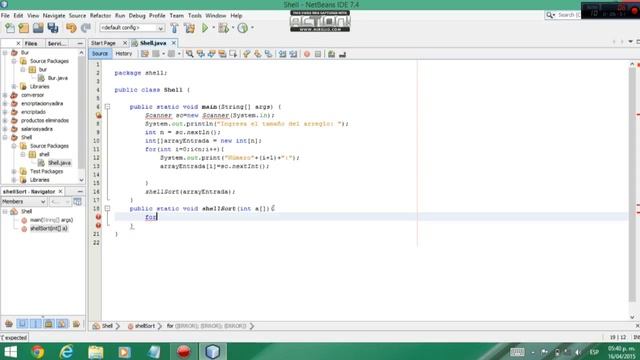Switch to the Files panel tab

tap(31, 43)
